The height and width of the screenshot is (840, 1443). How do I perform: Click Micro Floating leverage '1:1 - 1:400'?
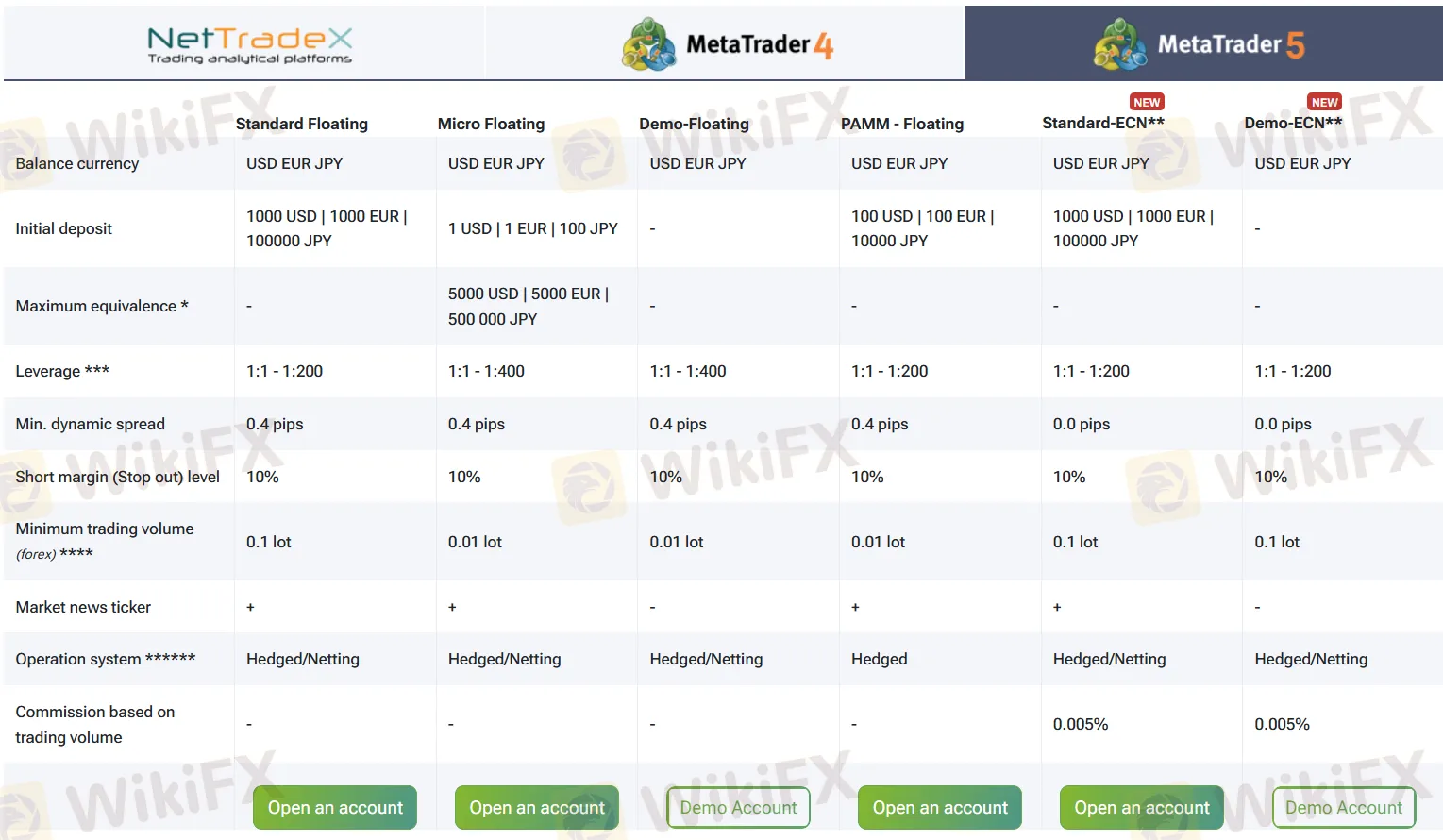[x=486, y=371]
